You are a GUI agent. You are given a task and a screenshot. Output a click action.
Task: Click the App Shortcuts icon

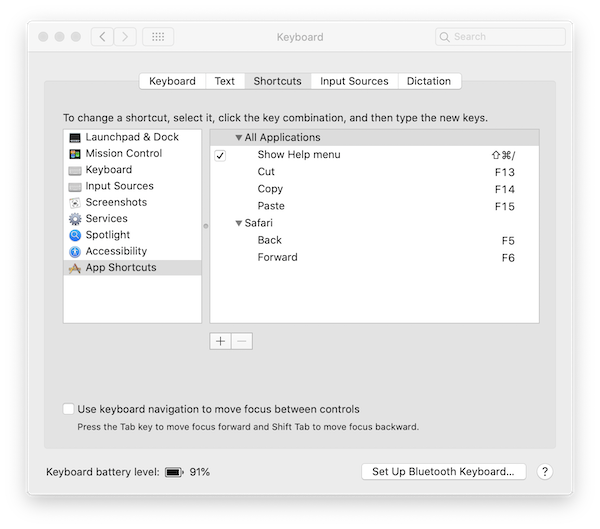(75, 268)
